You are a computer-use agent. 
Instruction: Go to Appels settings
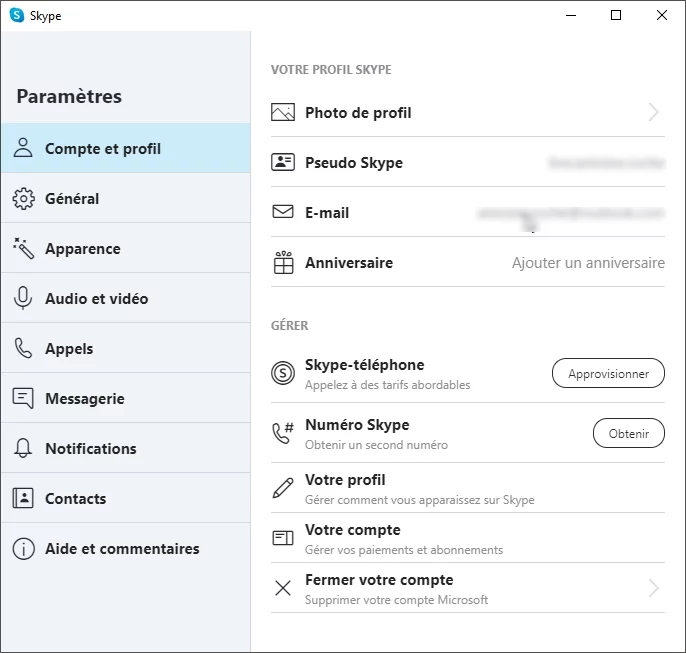pyautogui.click(x=126, y=348)
